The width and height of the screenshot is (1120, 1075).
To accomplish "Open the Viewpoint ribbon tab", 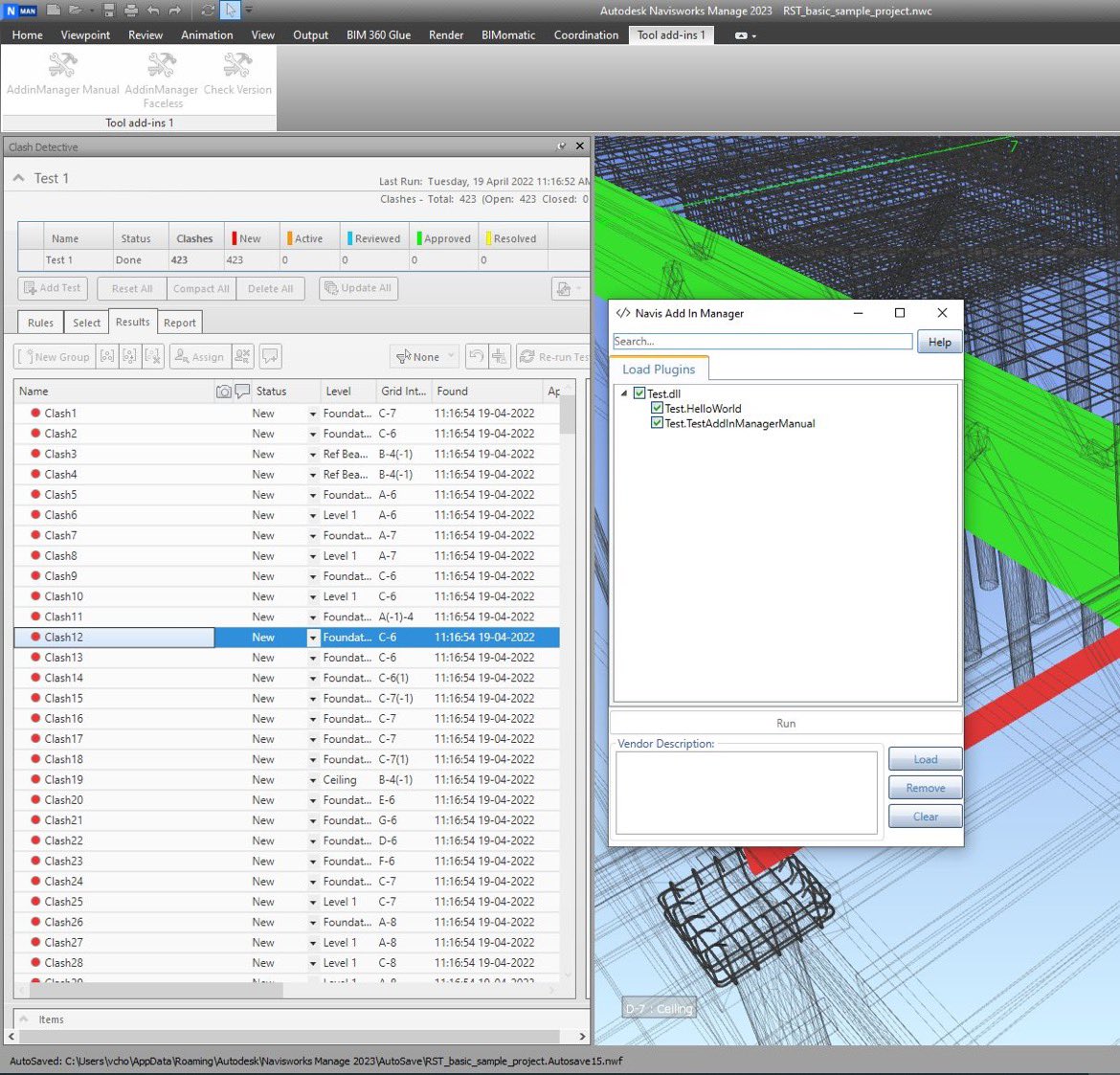I will pos(85,35).
